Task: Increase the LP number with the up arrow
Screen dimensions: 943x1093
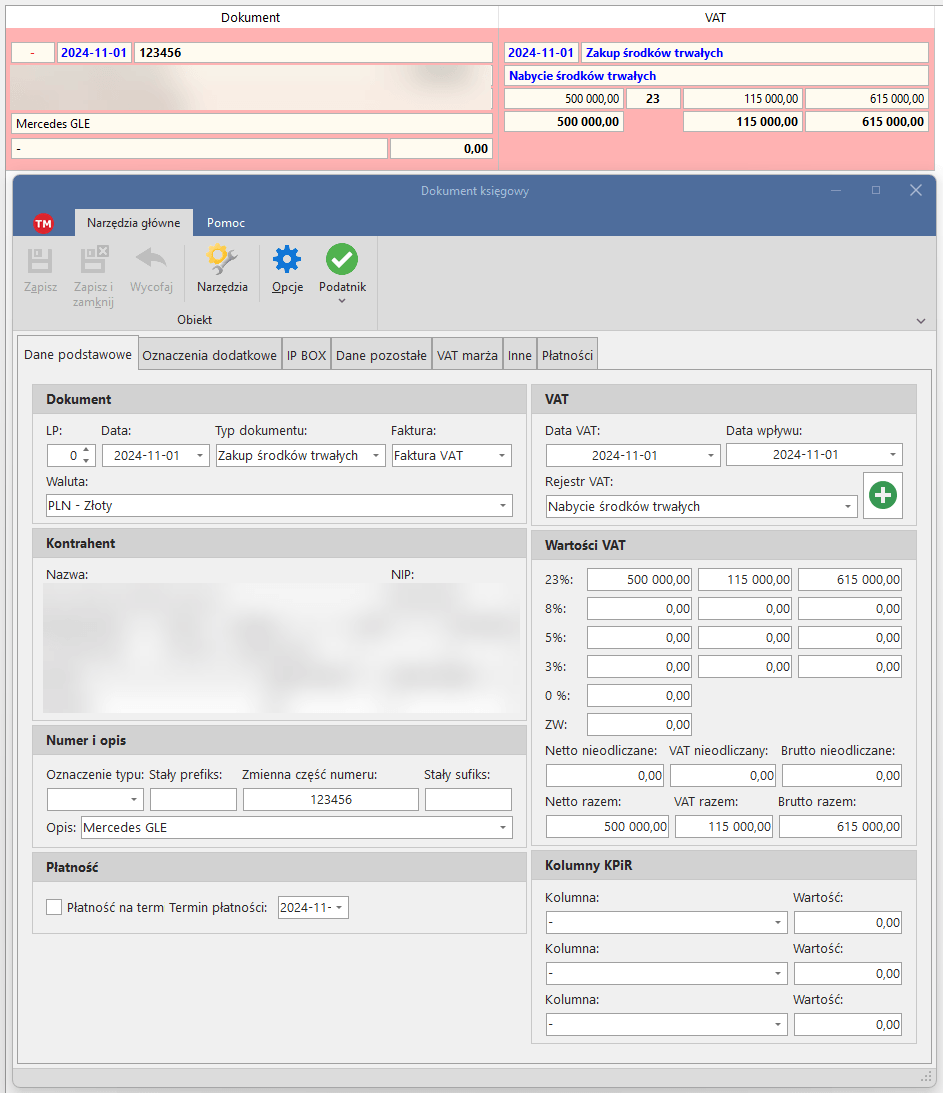Action: coord(86,451)
